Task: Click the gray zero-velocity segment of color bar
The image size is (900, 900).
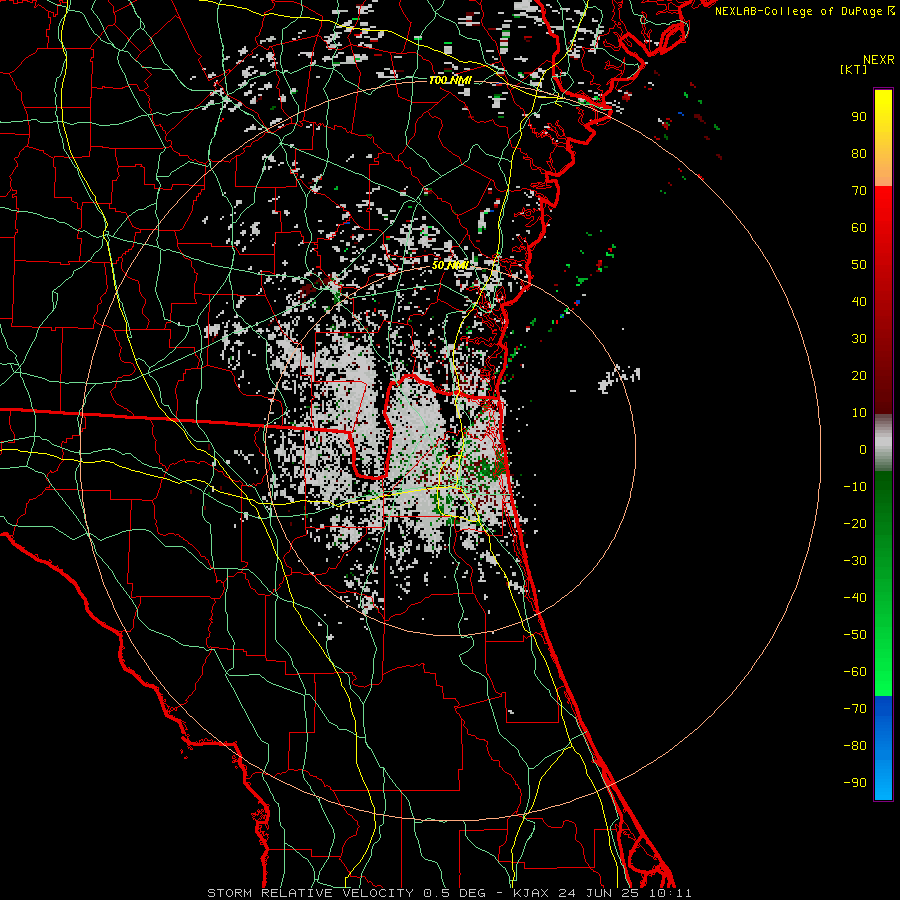Action: (883, 443)
